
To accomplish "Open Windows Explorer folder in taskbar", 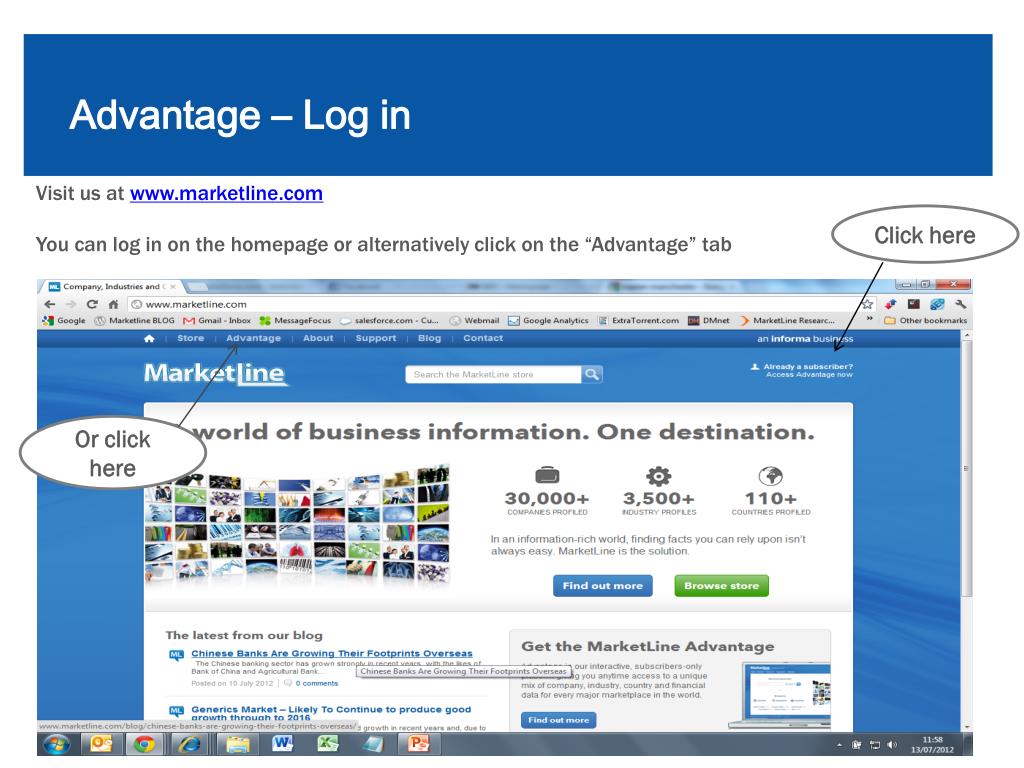I will tap(238, 744).
